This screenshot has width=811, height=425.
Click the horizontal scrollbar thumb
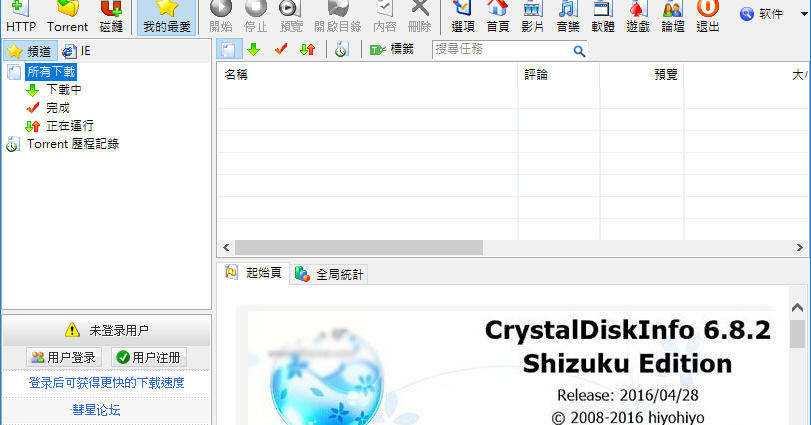coord(359,248)
